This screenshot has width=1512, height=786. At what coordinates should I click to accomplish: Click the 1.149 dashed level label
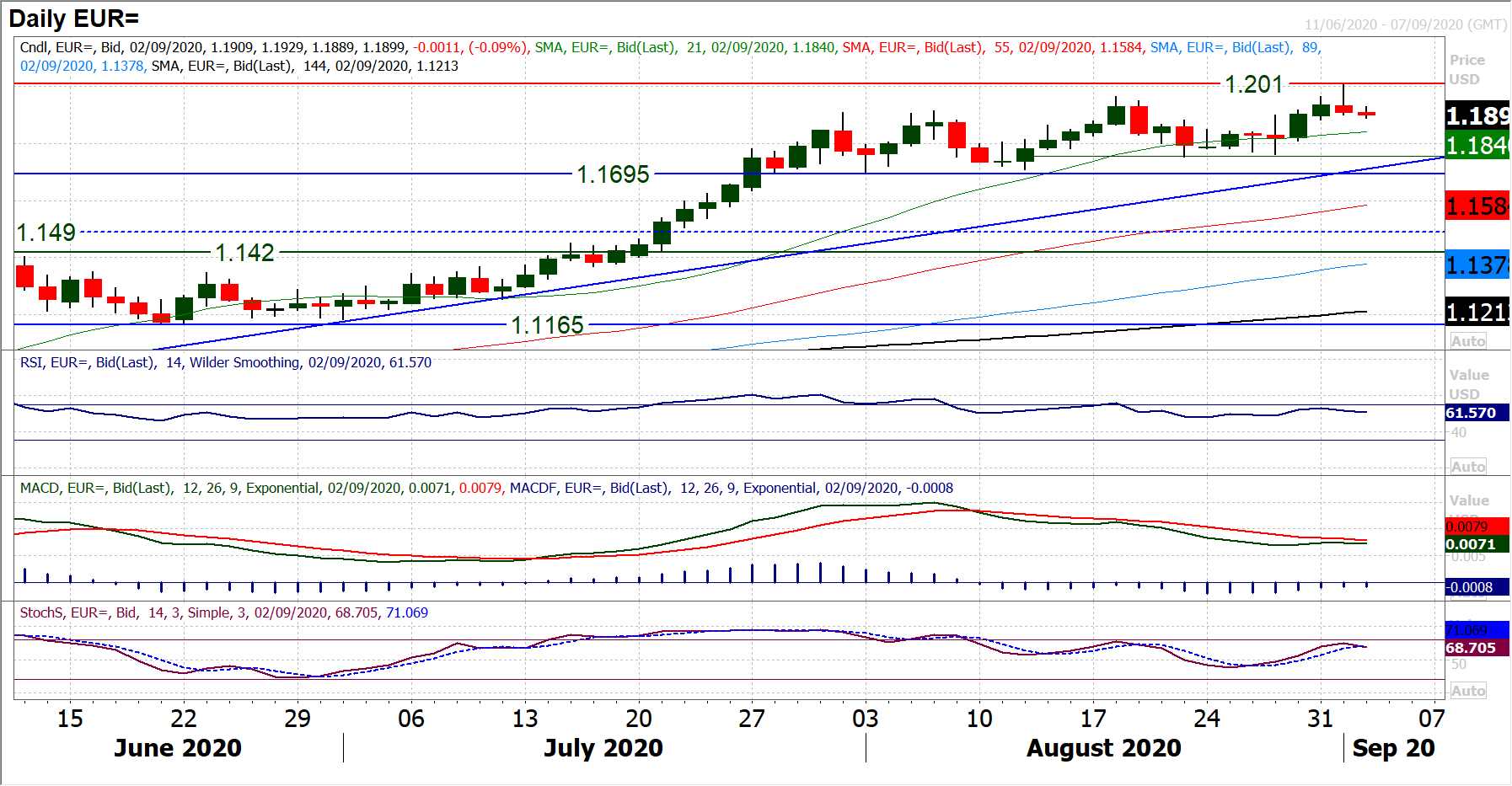click(46, 233)
